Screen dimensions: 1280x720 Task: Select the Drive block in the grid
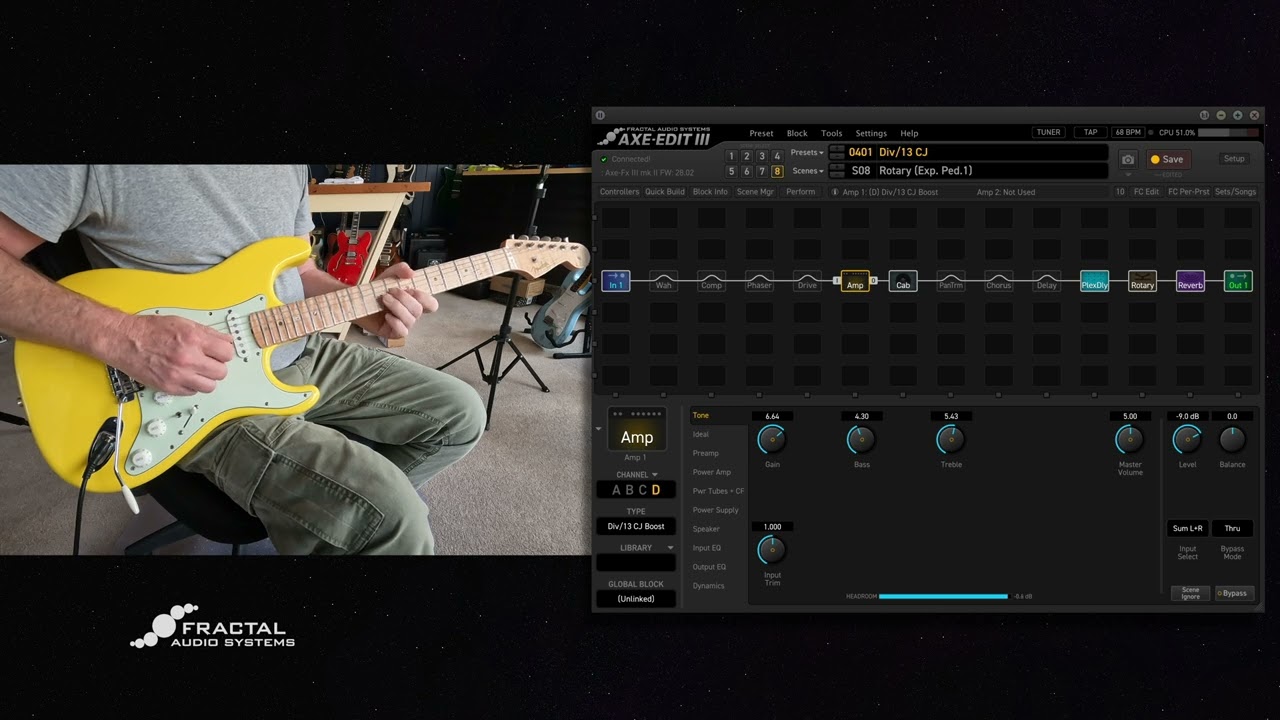807,281
